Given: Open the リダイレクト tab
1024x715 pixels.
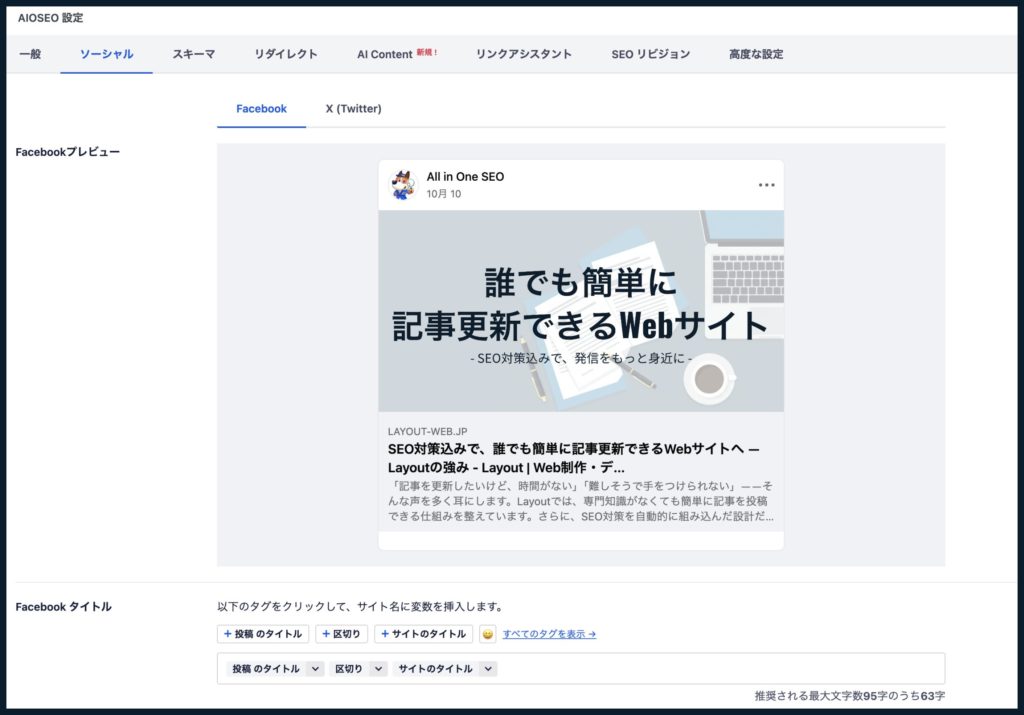Looking at the screenshot, I should (x=285, y=55).
